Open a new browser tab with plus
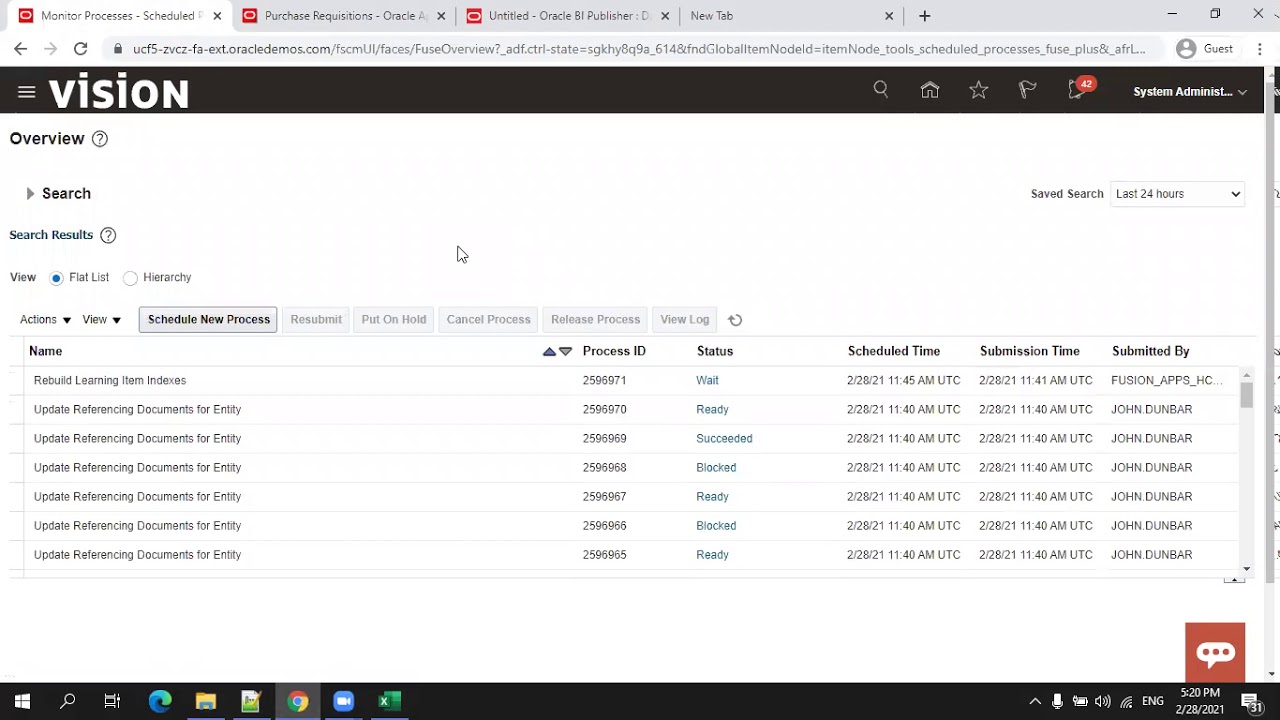Screen dimensions: 1280x720 tap(924, 16)
